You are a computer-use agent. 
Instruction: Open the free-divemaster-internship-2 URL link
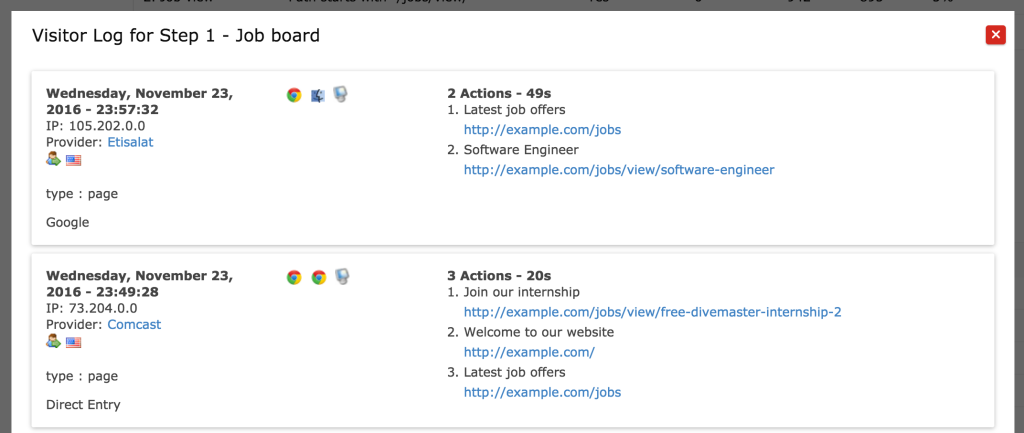[x=652, y=312]
